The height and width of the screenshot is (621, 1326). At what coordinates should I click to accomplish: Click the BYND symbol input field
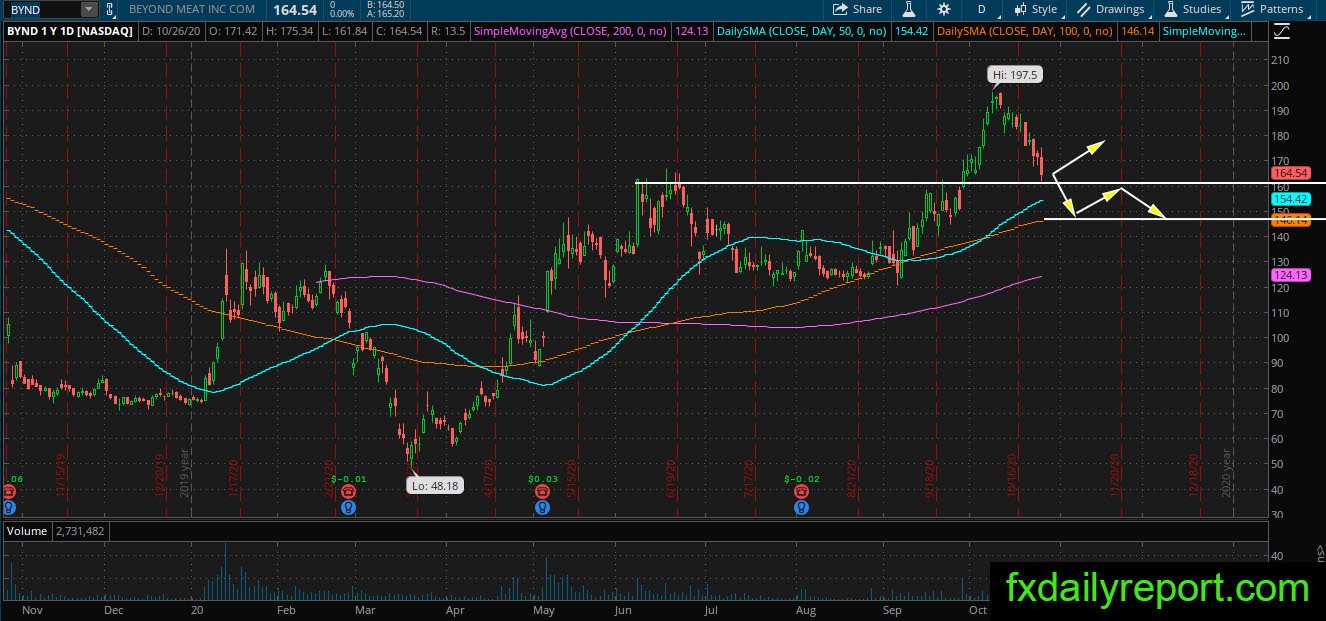(x=42, y=9)
